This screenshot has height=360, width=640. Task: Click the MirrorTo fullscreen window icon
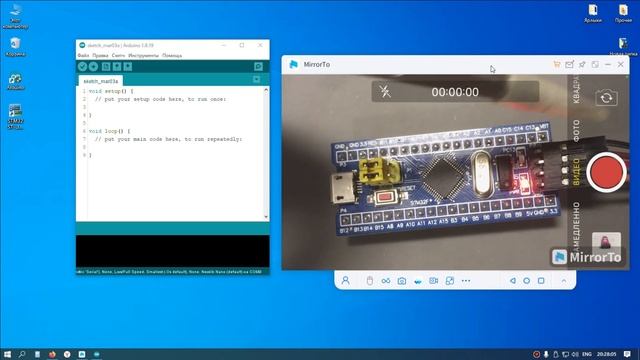pyautogui.click(x=595, y=64)
